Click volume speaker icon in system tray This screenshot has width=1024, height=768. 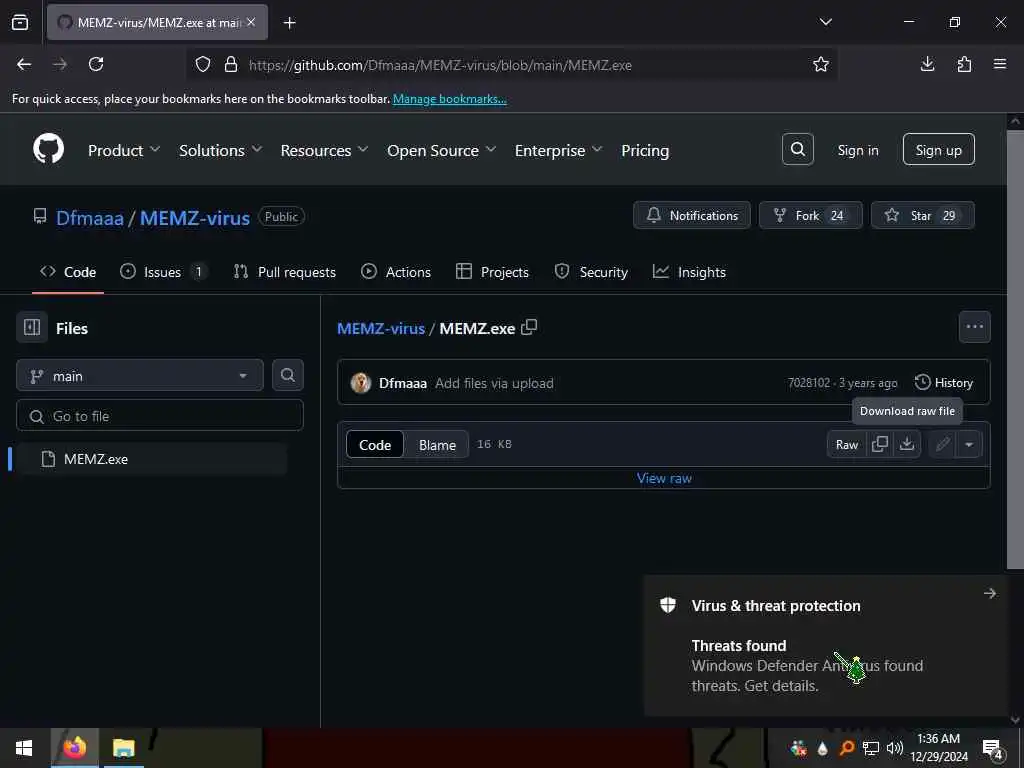point(894,748)
